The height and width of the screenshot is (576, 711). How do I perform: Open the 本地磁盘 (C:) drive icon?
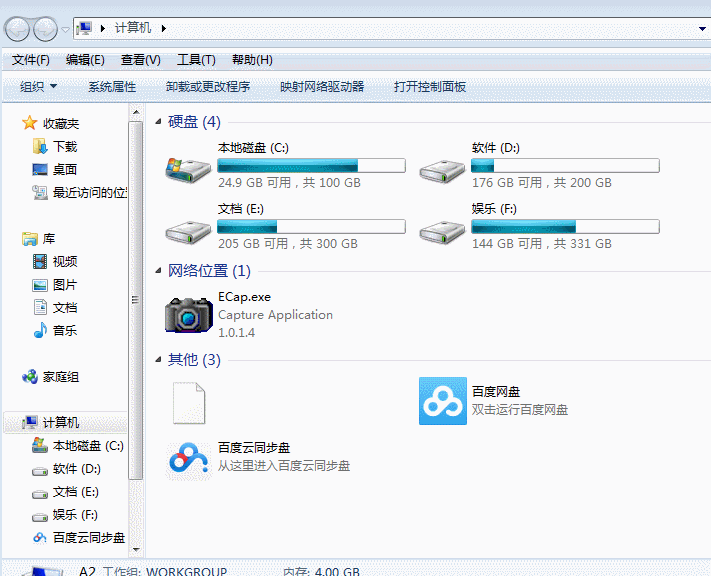(x=188, y=170)
